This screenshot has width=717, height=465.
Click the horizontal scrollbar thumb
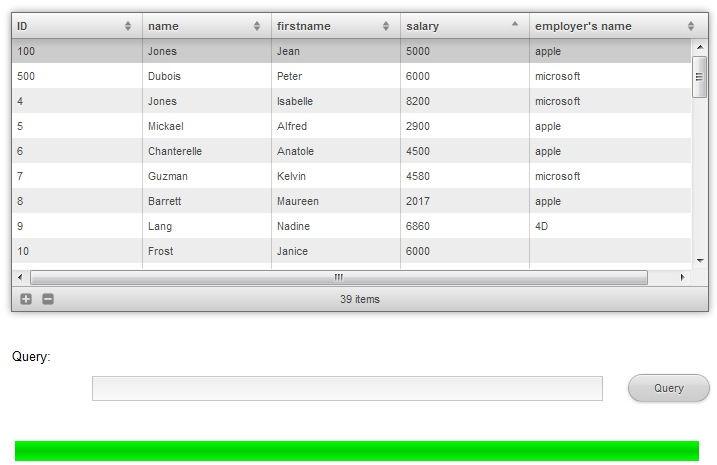[x=338, y=277]
